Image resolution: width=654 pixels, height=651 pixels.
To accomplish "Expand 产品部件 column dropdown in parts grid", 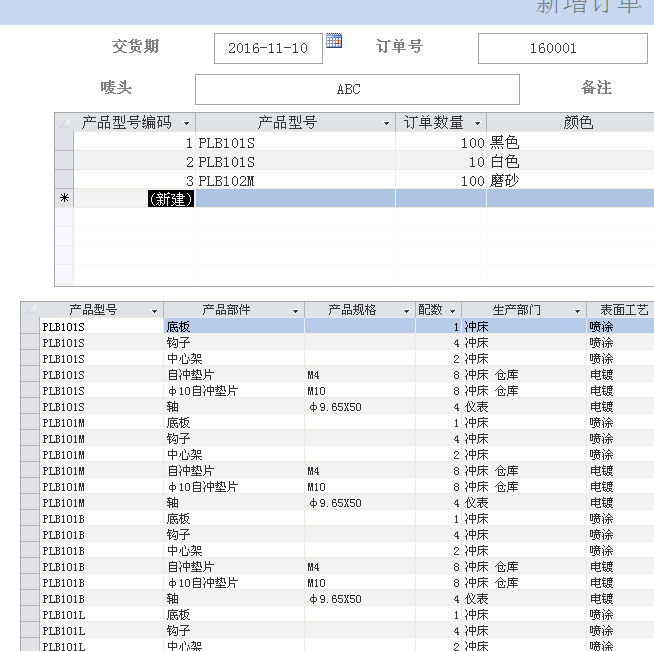I will (x=294, y=311).
